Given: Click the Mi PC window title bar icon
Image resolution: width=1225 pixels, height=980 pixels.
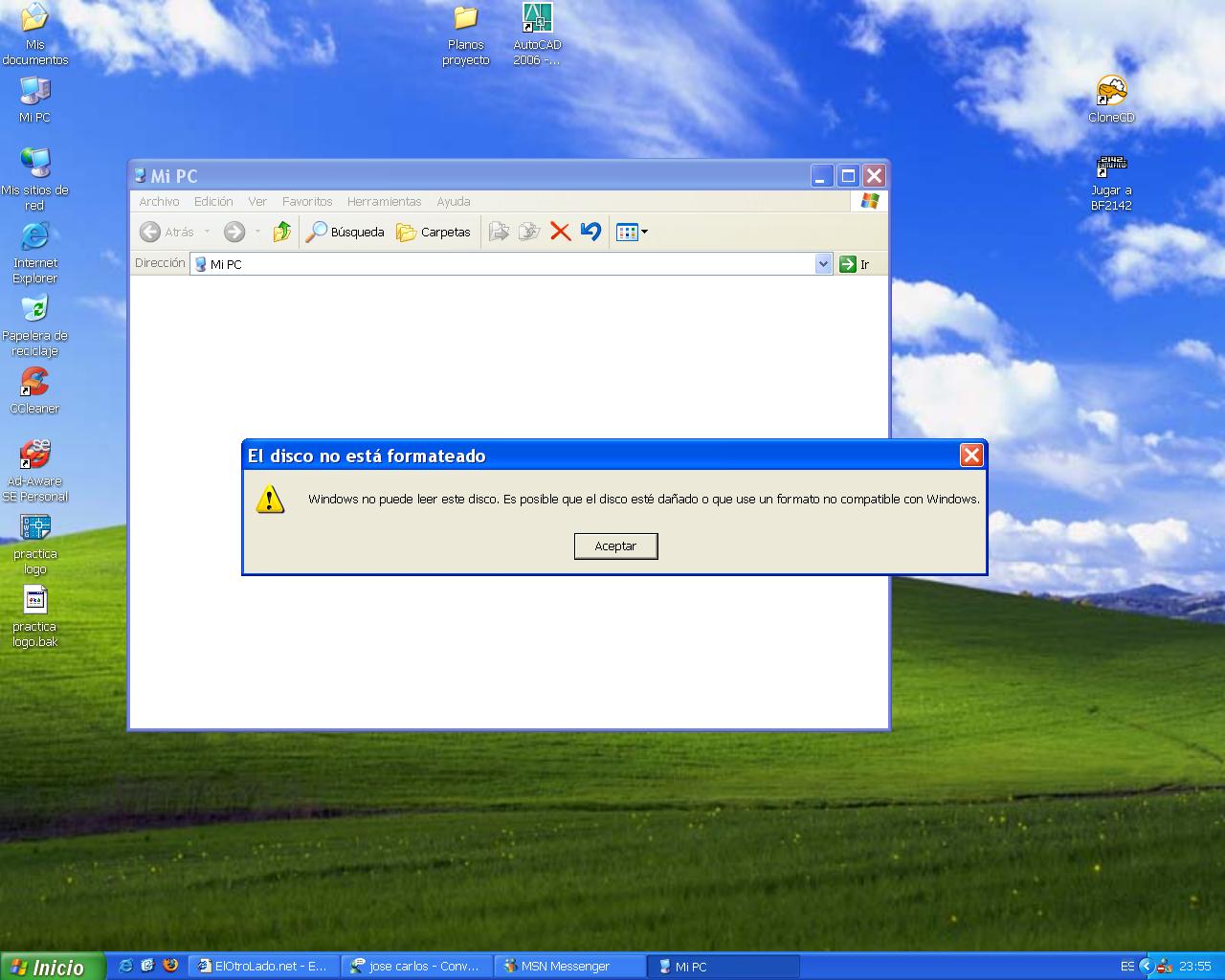Looking at the screenshot, I should tap(140, 176).
